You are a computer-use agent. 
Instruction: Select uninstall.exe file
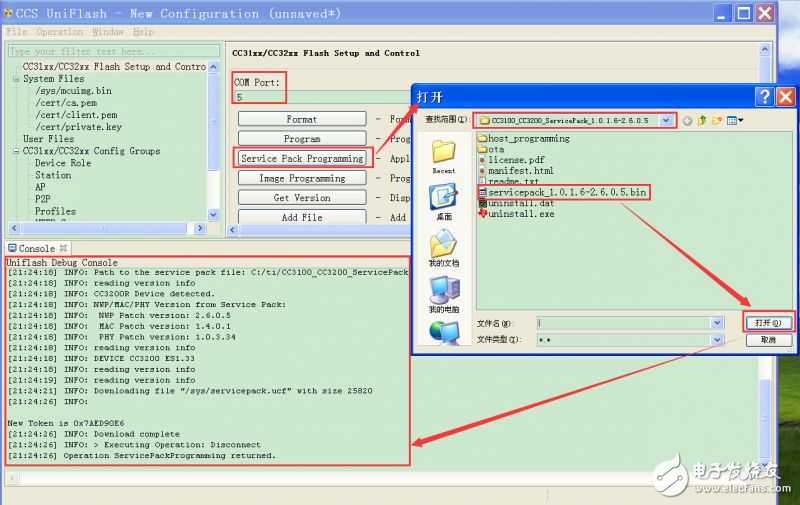(517, 214)
